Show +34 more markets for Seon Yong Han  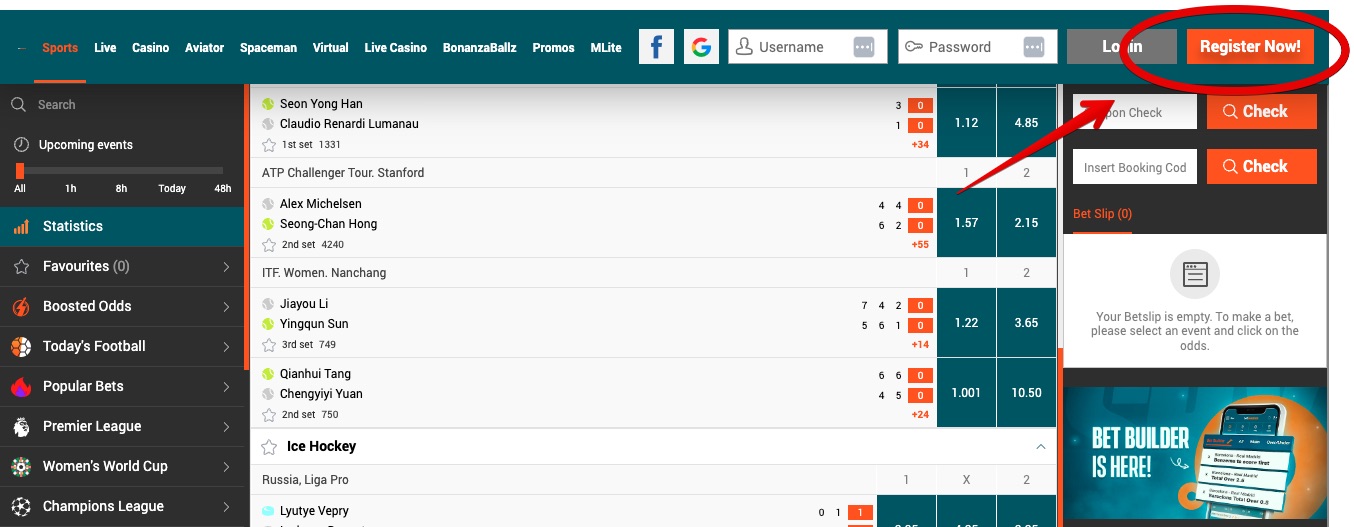[x=920, y=145]
